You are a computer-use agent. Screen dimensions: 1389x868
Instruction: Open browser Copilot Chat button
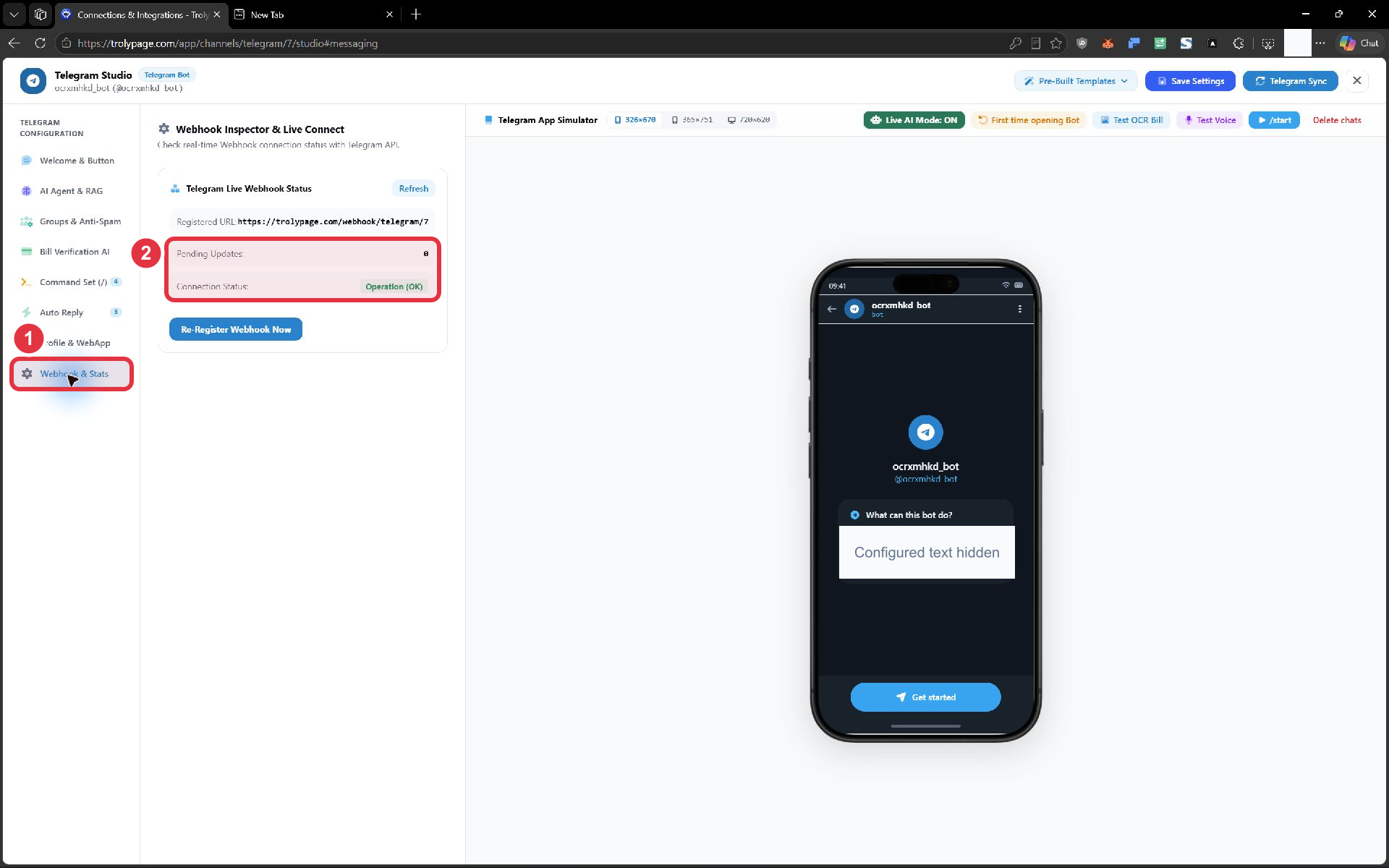click(1359, 43)
